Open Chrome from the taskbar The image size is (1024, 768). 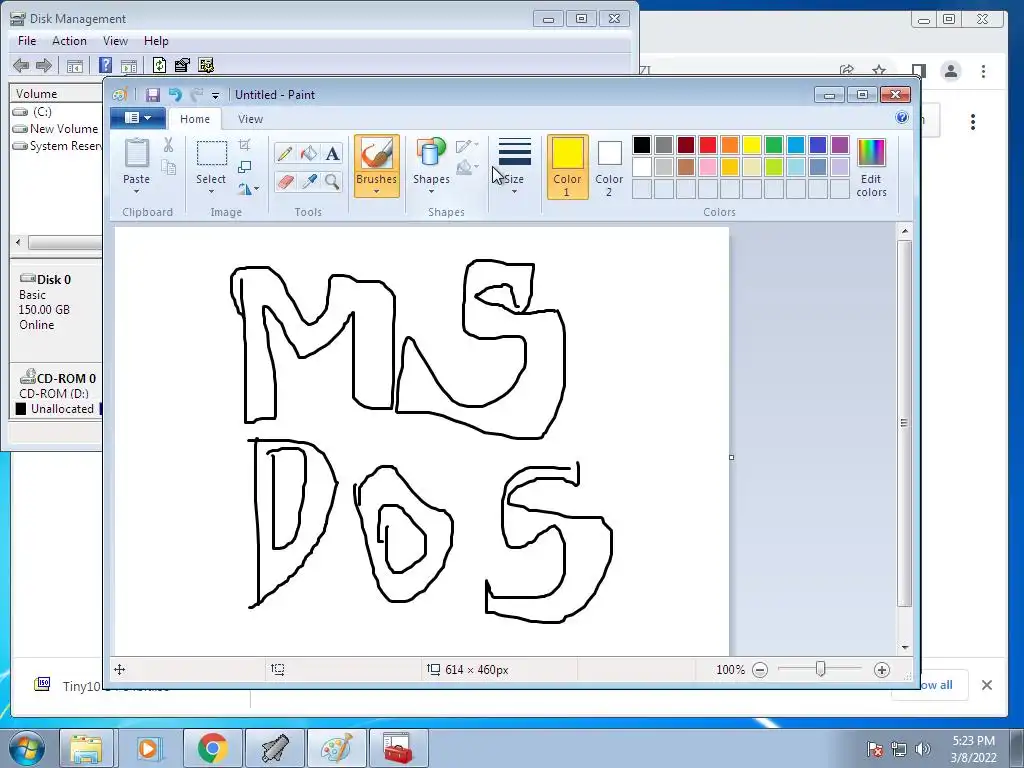(212, 748)
